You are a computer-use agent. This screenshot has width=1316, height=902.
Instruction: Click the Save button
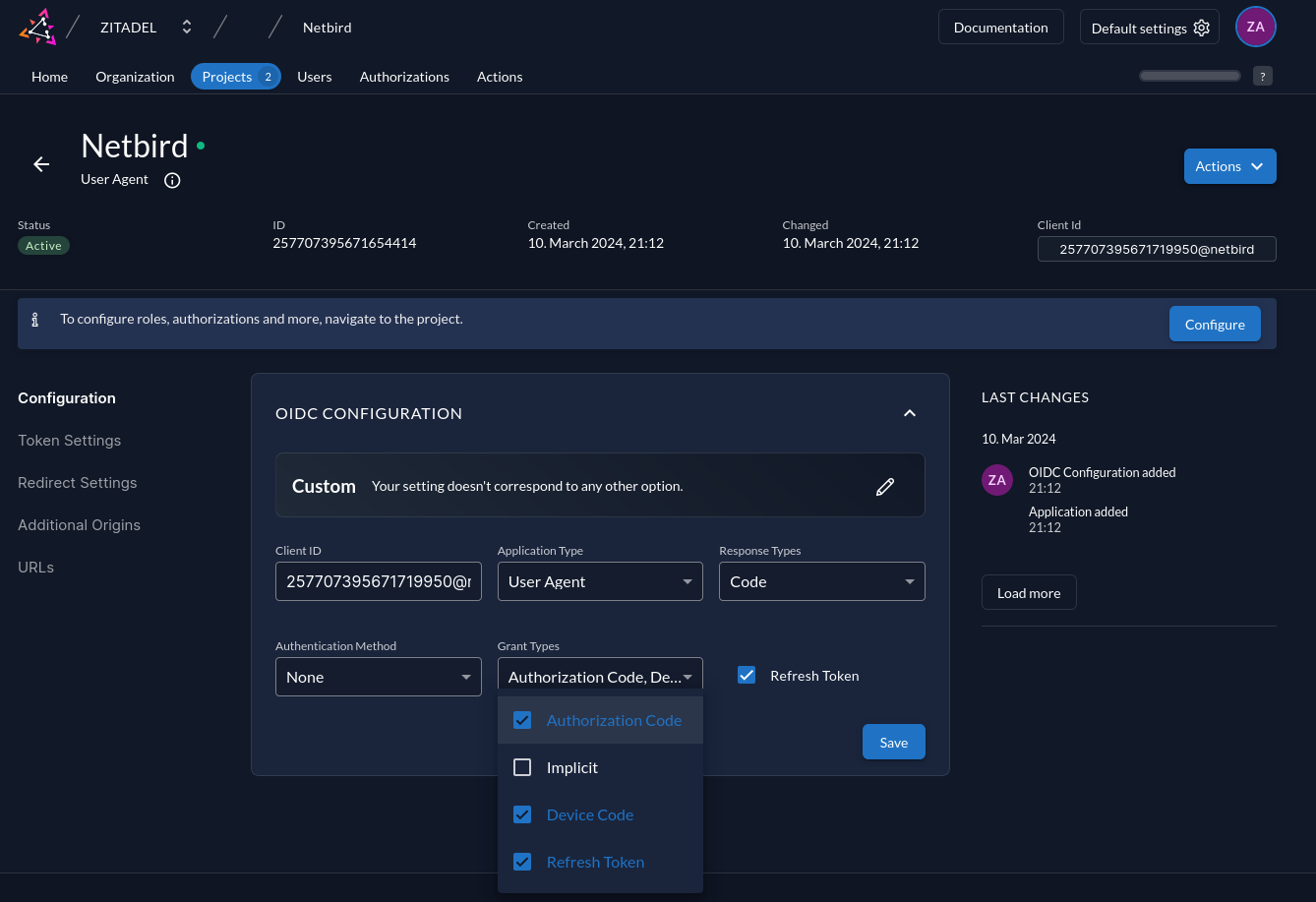tap(894, 742)
